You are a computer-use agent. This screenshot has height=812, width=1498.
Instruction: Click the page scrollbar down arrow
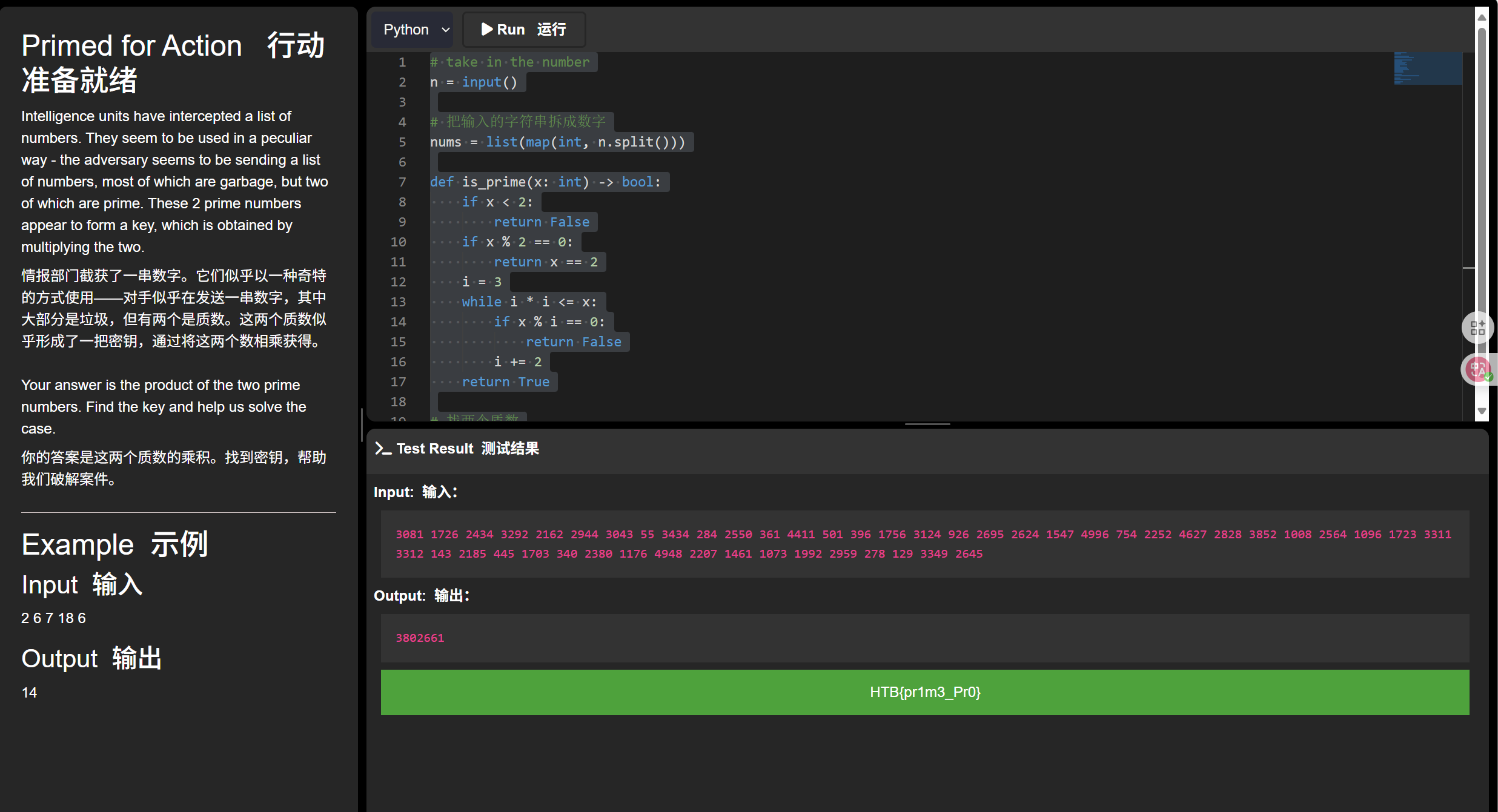click(x=1482, y=411)
